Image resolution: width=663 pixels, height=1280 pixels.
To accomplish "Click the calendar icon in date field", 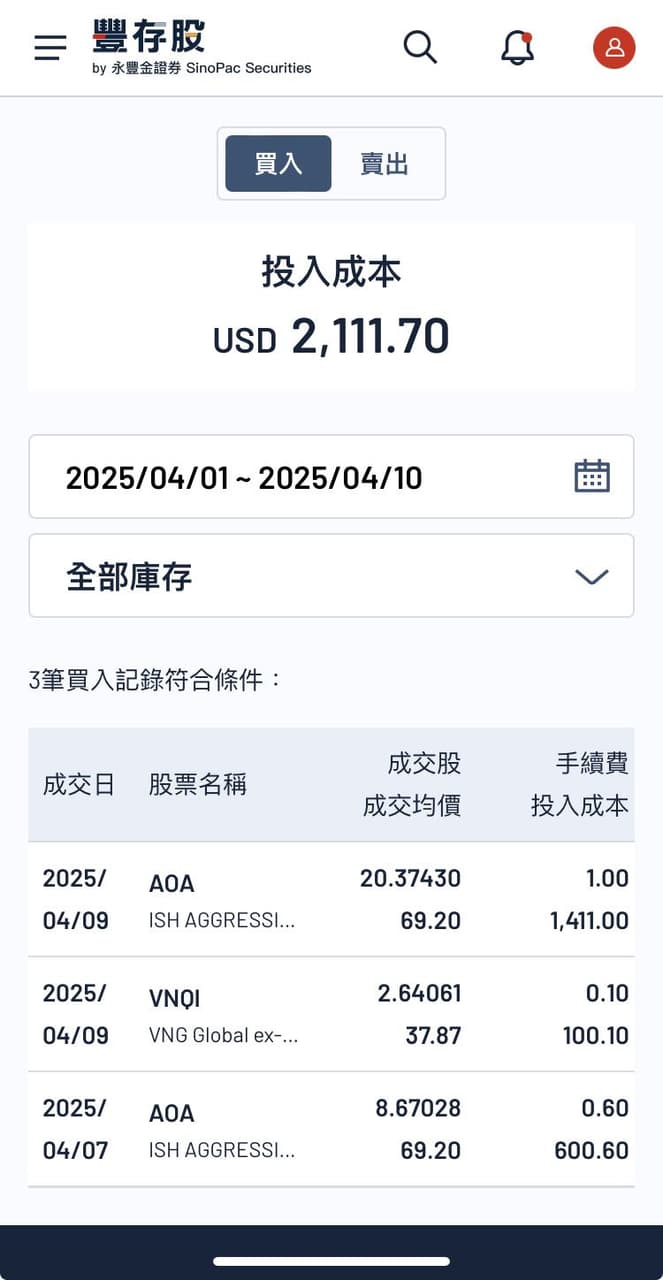I will pyautogui.click(x=592, y=476).
